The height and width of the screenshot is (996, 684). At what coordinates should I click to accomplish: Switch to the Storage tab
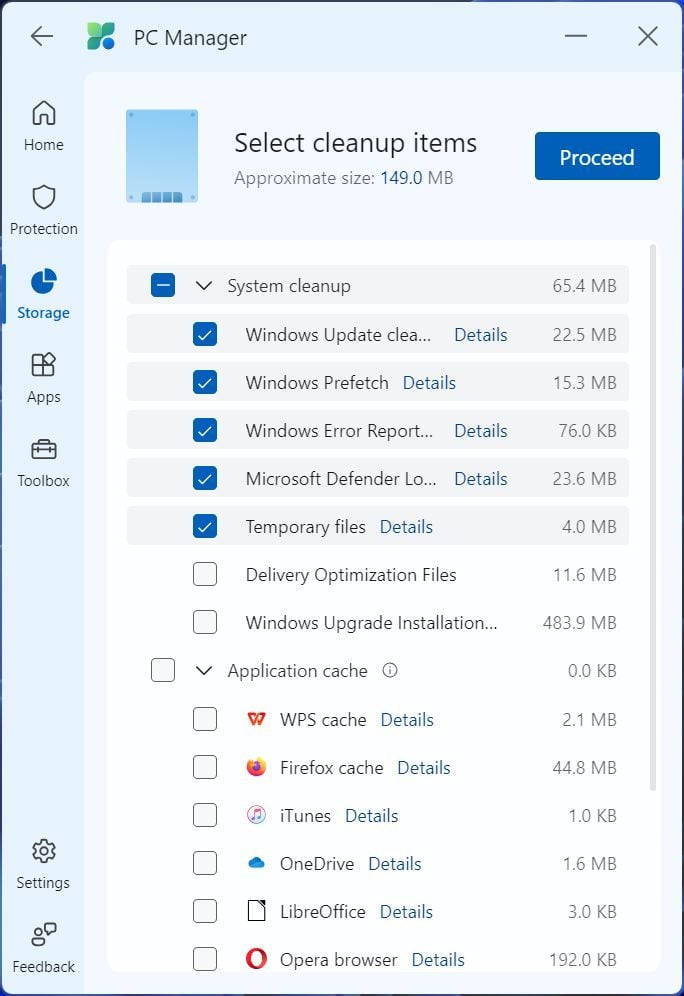[x=44, y=294]
